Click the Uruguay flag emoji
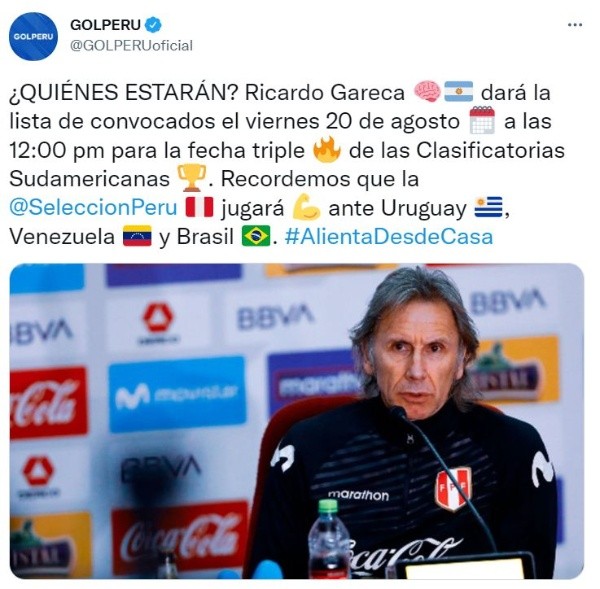600x589 pixels. click(488, 207)
